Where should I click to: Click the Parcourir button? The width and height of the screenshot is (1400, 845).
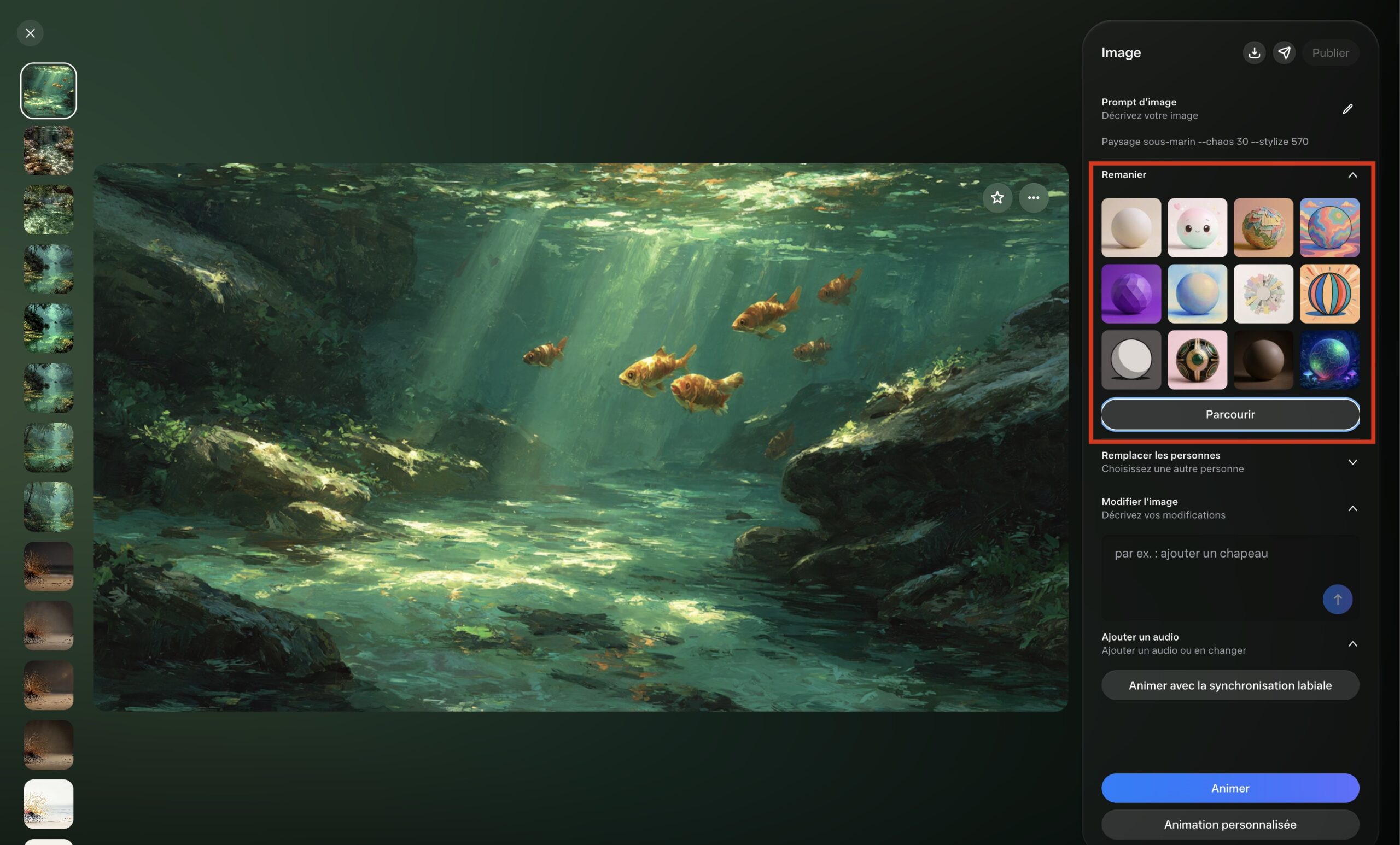click(x=1230, y=414)
